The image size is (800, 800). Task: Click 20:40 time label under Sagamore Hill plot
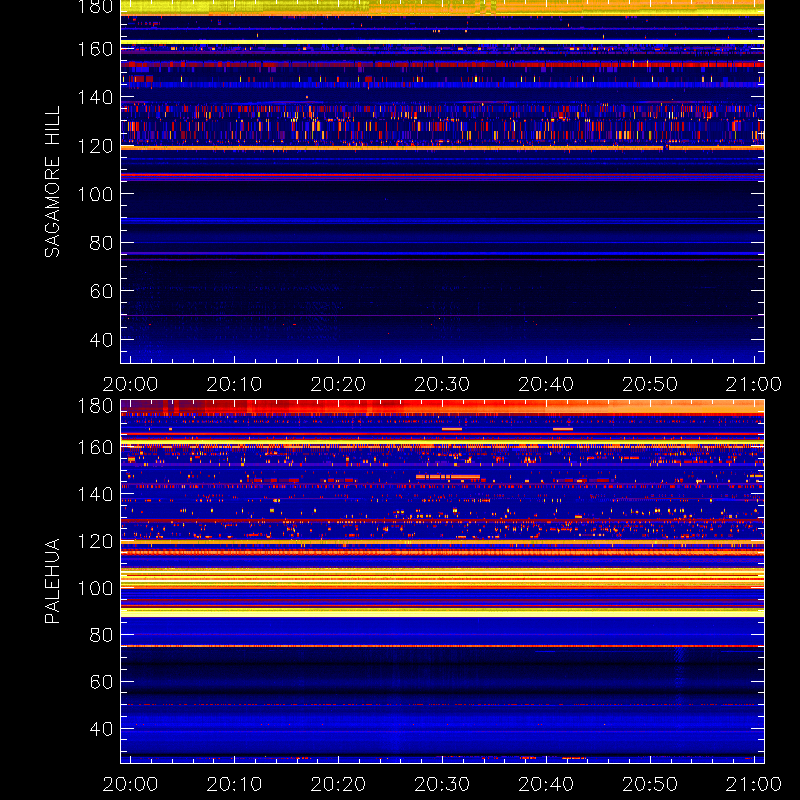pos(546,384)
